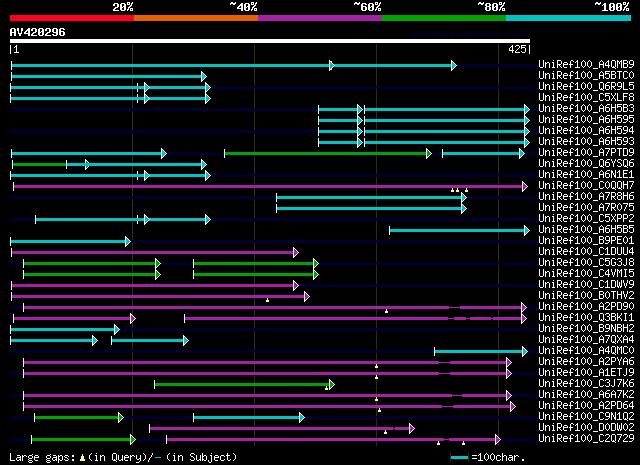The width and height of the screenshot is (640, 465).
Task: Click the red 20% identity legend segment
Action: pos(72,18)
